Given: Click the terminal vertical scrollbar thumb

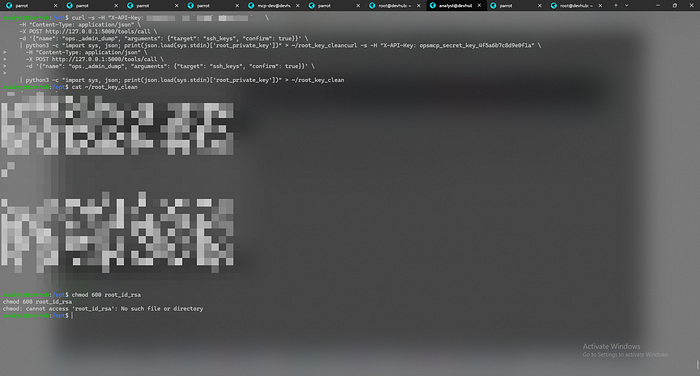Looking at the screenshot, I should tap(697, 365).
